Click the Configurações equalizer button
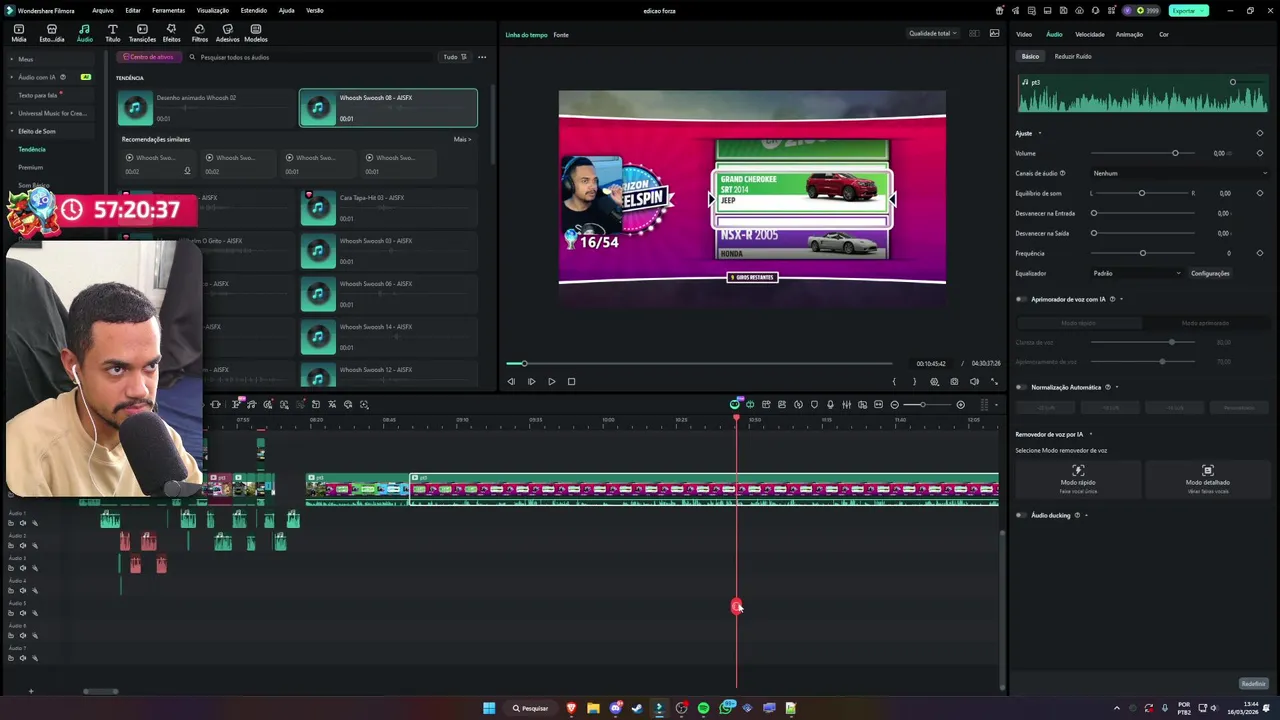 (x=1210, y=273)
